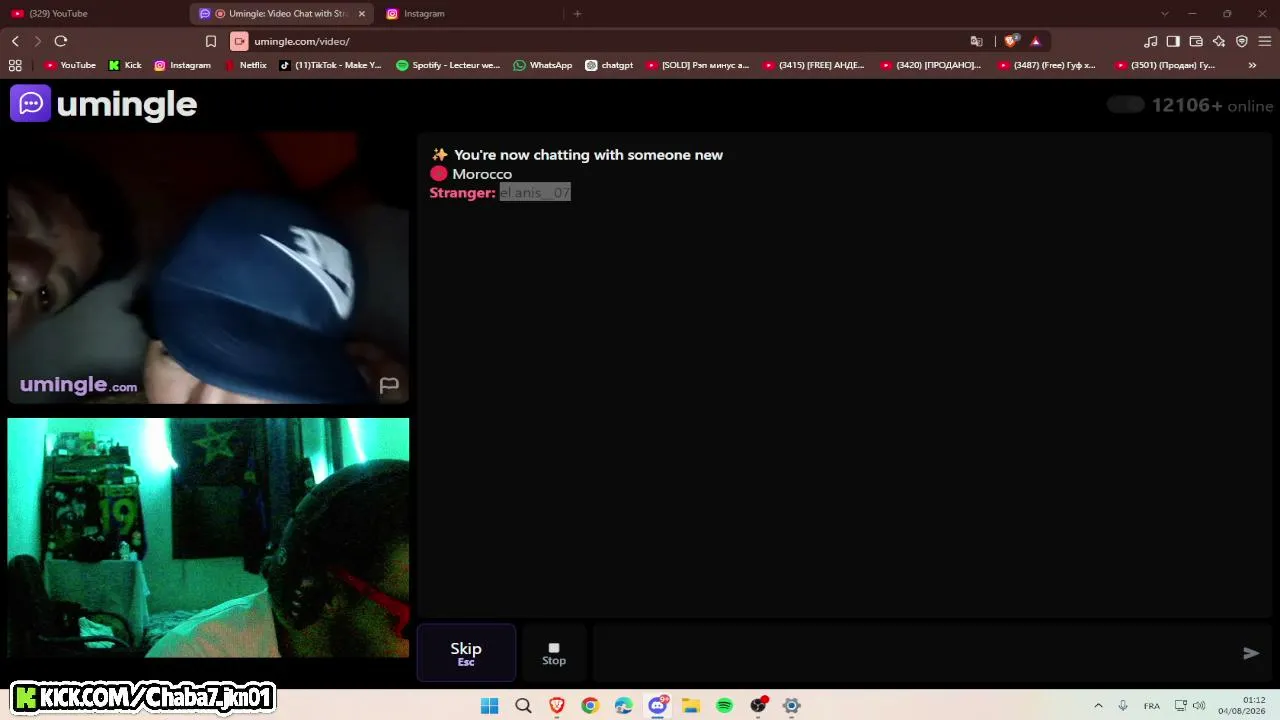Viewport: 1280px width, 720px height.
Task: Click the chat message input field
Action: tap(912, 653)
